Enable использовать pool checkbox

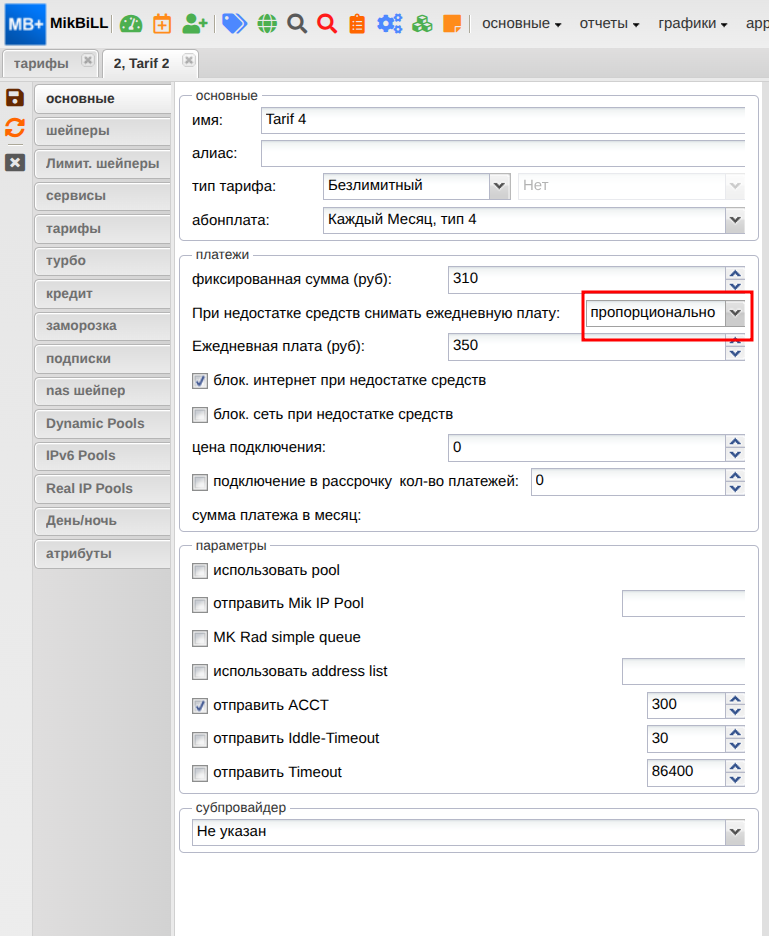[x=199, y=571]
